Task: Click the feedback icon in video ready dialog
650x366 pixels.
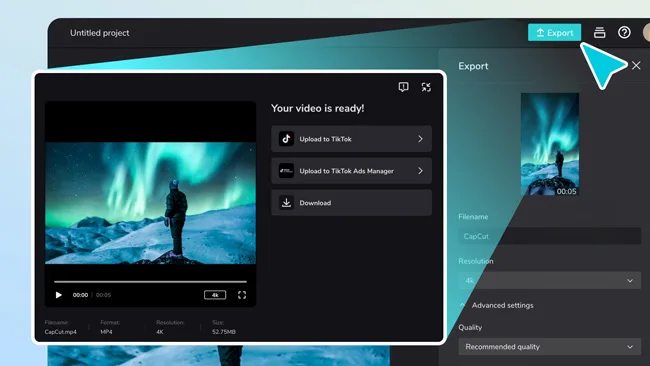Action: pos(403,87)
